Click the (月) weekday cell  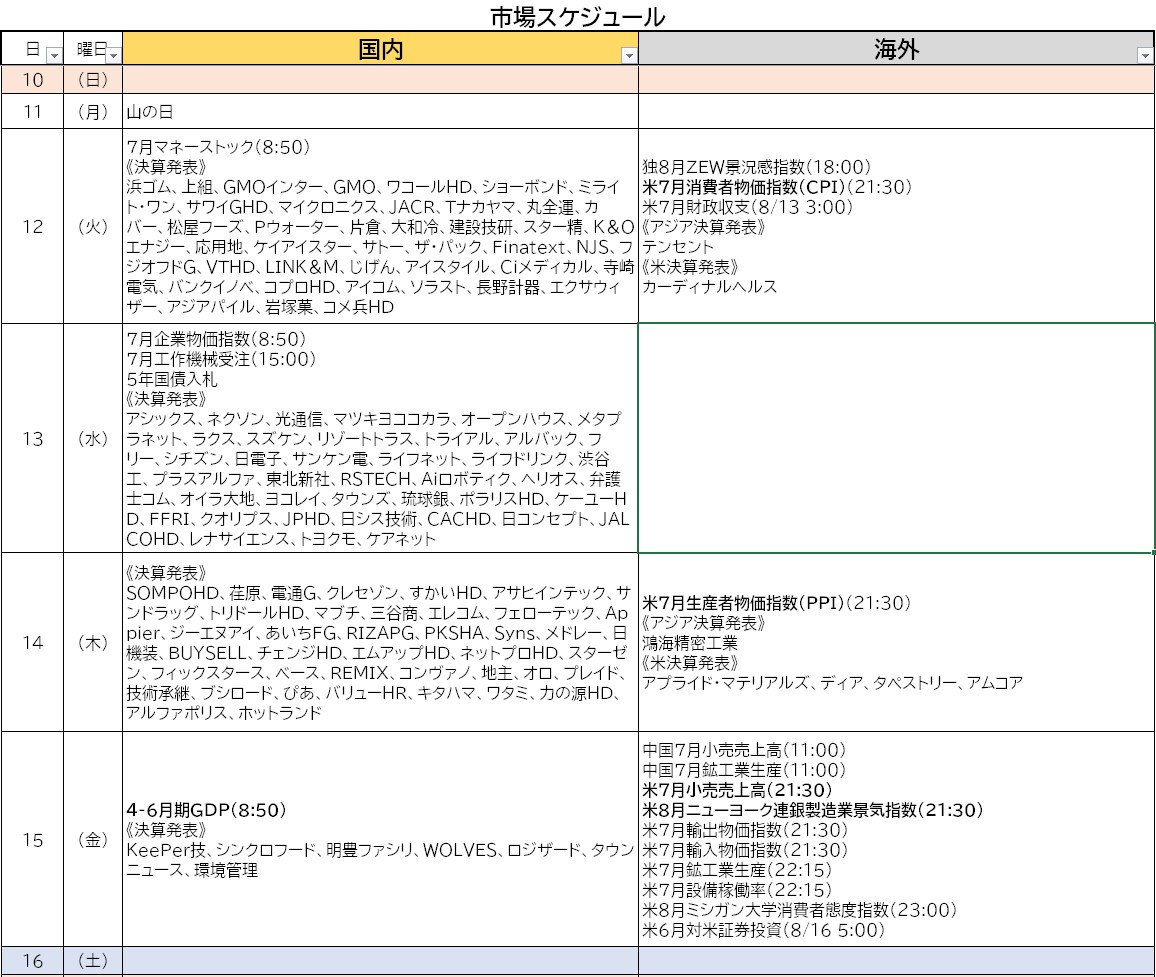pyautogui.click(x=93, y=111)
